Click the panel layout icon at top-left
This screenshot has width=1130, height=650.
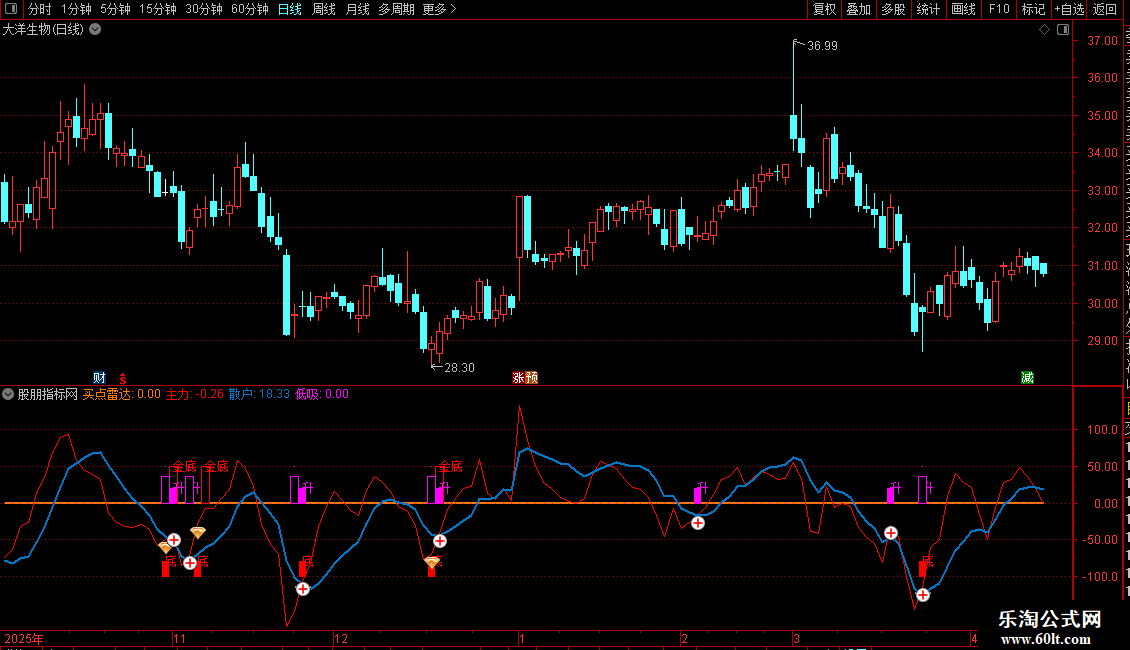(12, 9)
